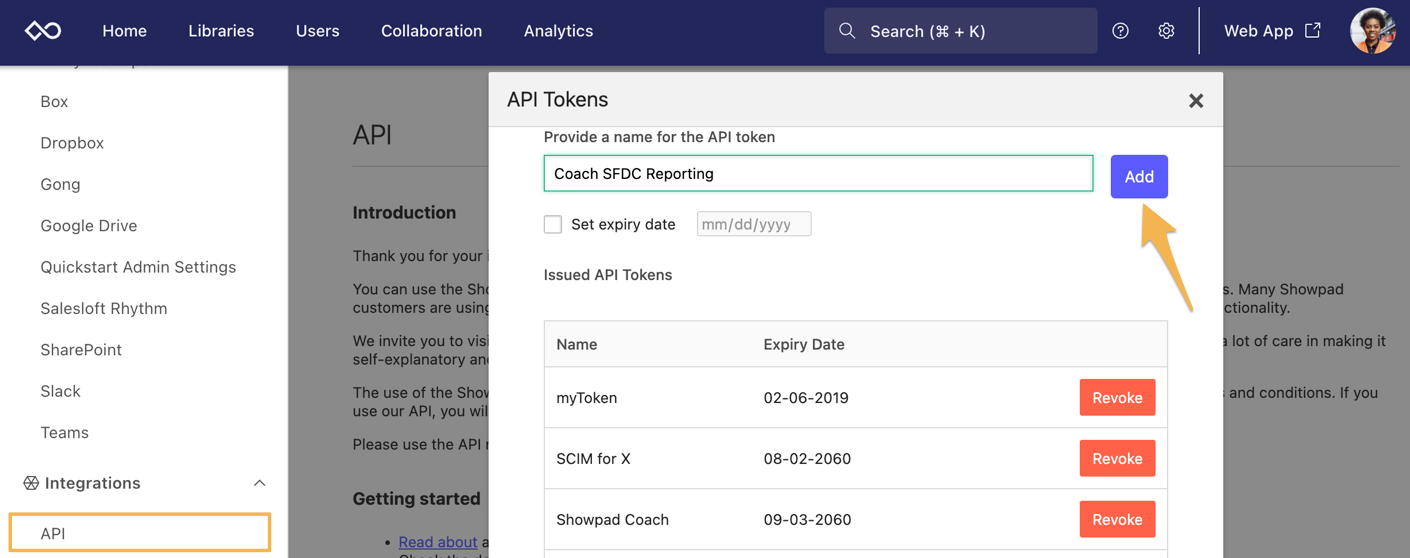Open the Users menu

317,31
